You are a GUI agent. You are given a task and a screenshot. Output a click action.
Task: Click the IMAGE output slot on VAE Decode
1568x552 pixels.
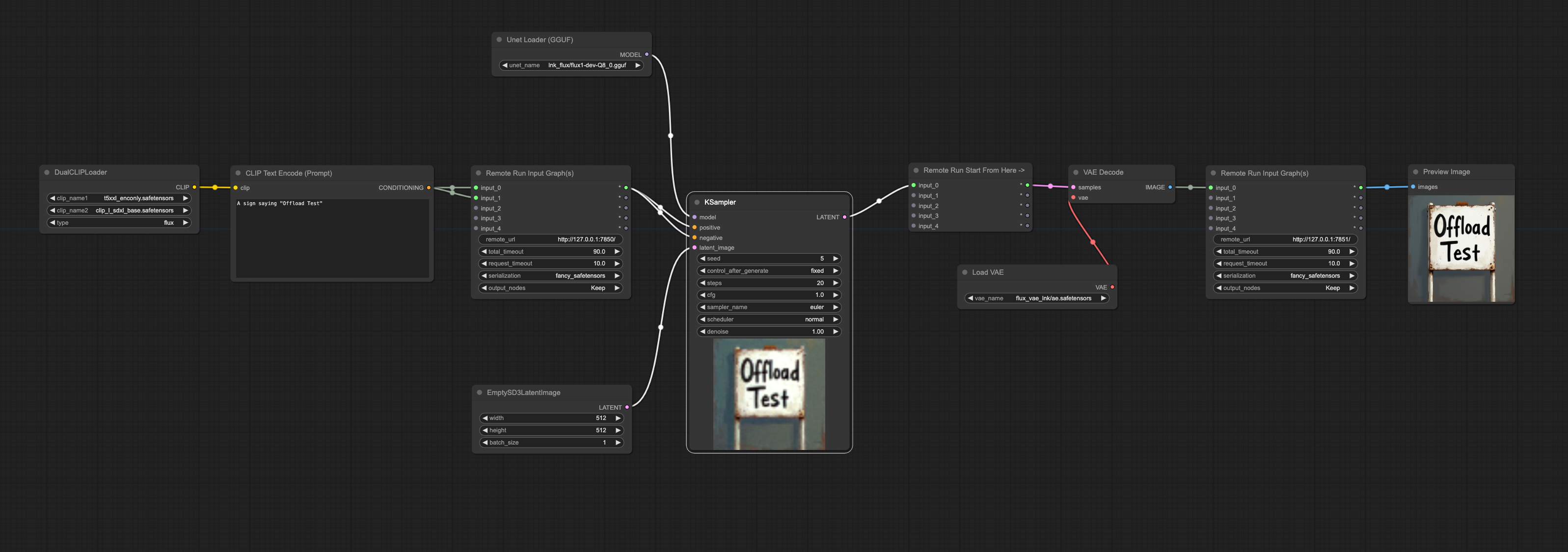(x=1170, y=187)
